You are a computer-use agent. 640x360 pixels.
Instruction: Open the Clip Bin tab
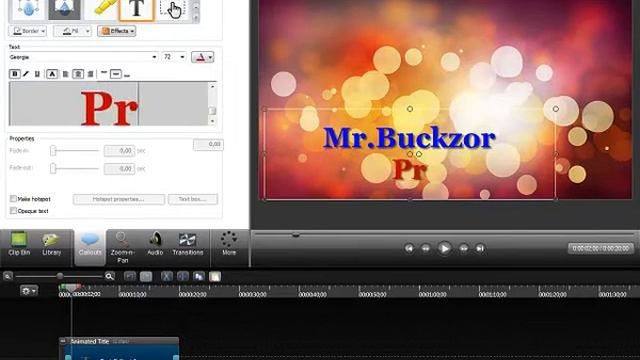19,244
